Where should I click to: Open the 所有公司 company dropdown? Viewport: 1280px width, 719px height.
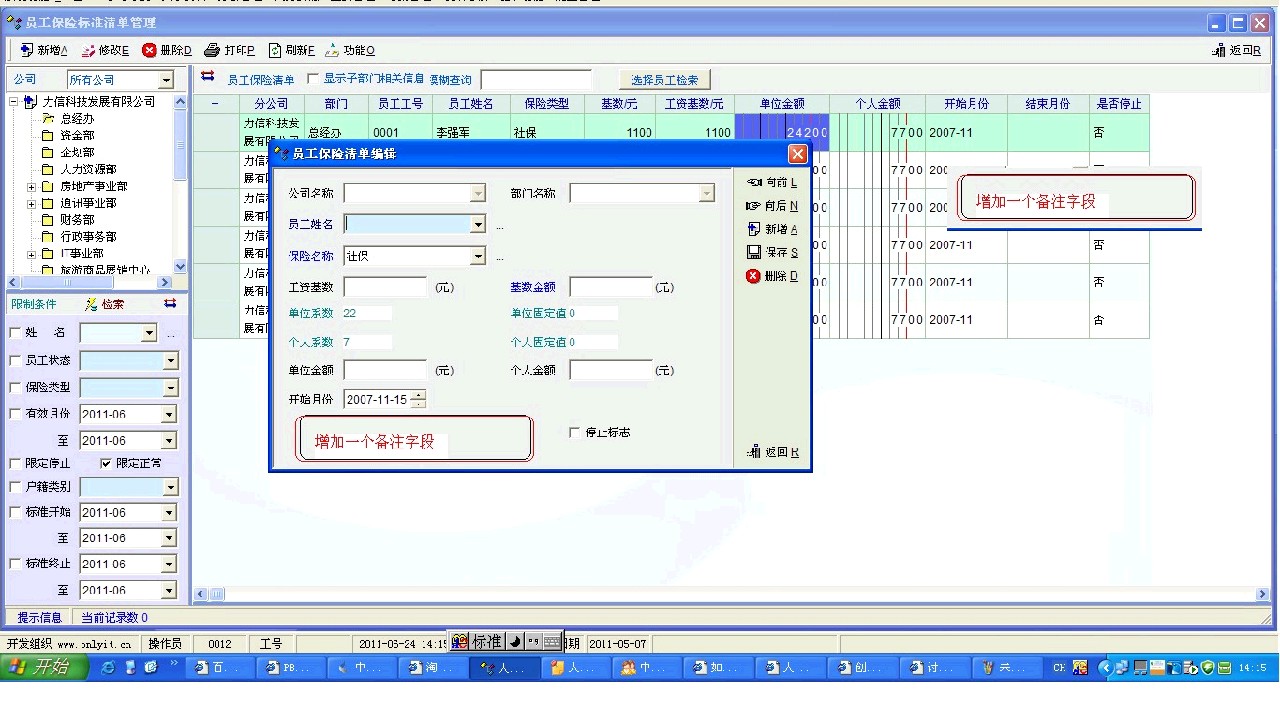coord(166,80)
